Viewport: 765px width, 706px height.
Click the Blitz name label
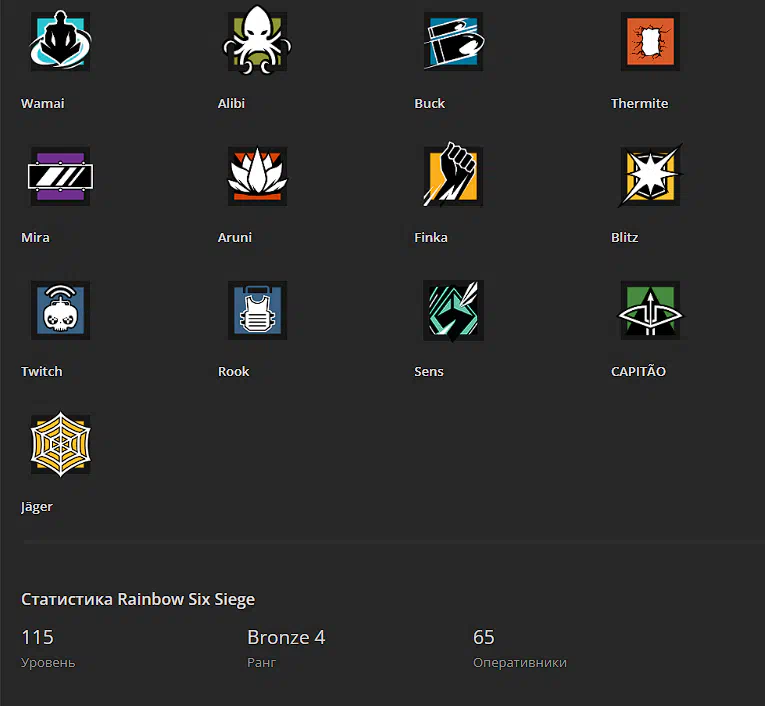(x=624, y=238)
